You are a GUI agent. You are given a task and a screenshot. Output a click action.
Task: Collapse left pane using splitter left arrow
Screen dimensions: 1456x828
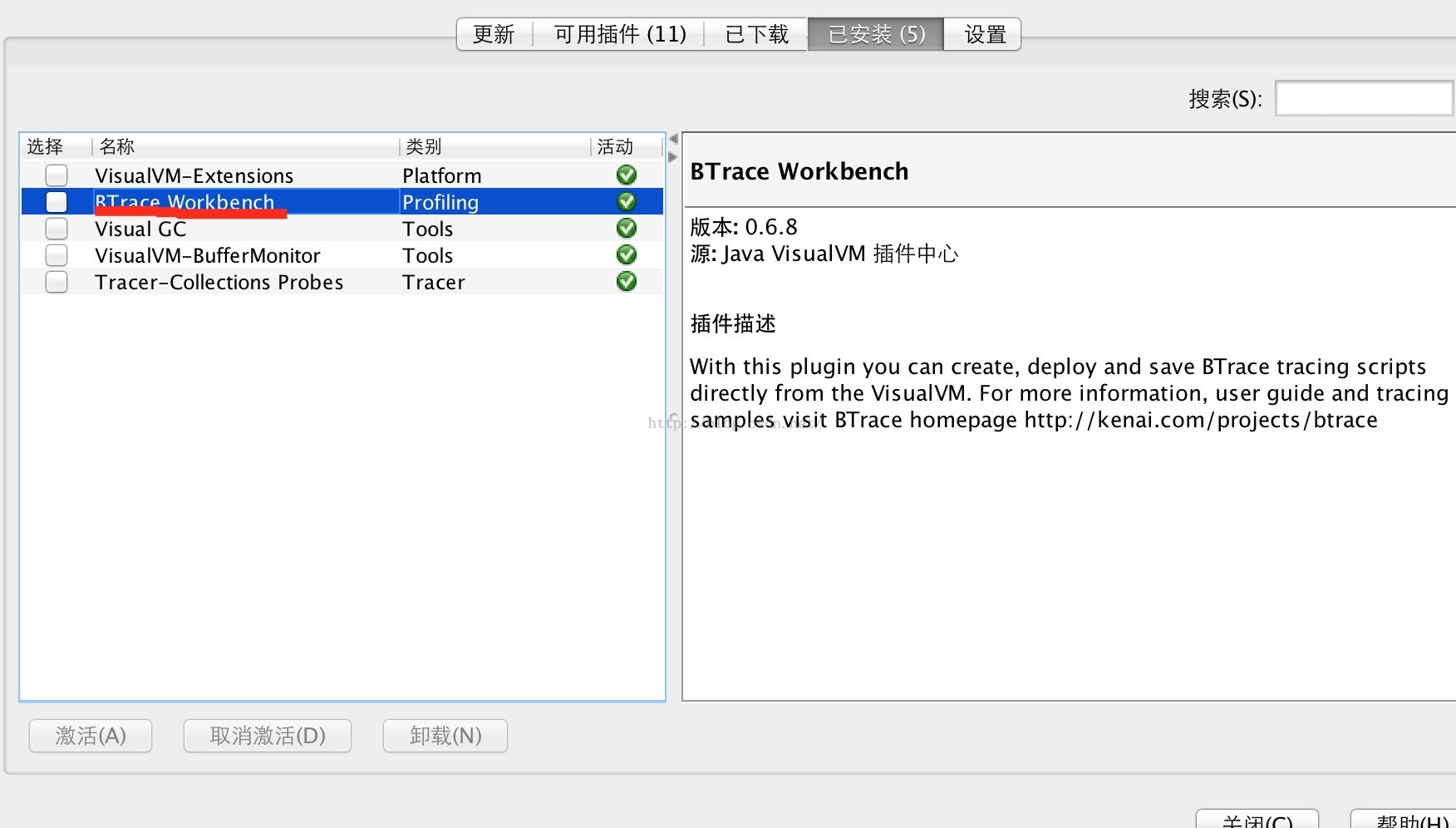pyautogui.click(x=673, y=139)
